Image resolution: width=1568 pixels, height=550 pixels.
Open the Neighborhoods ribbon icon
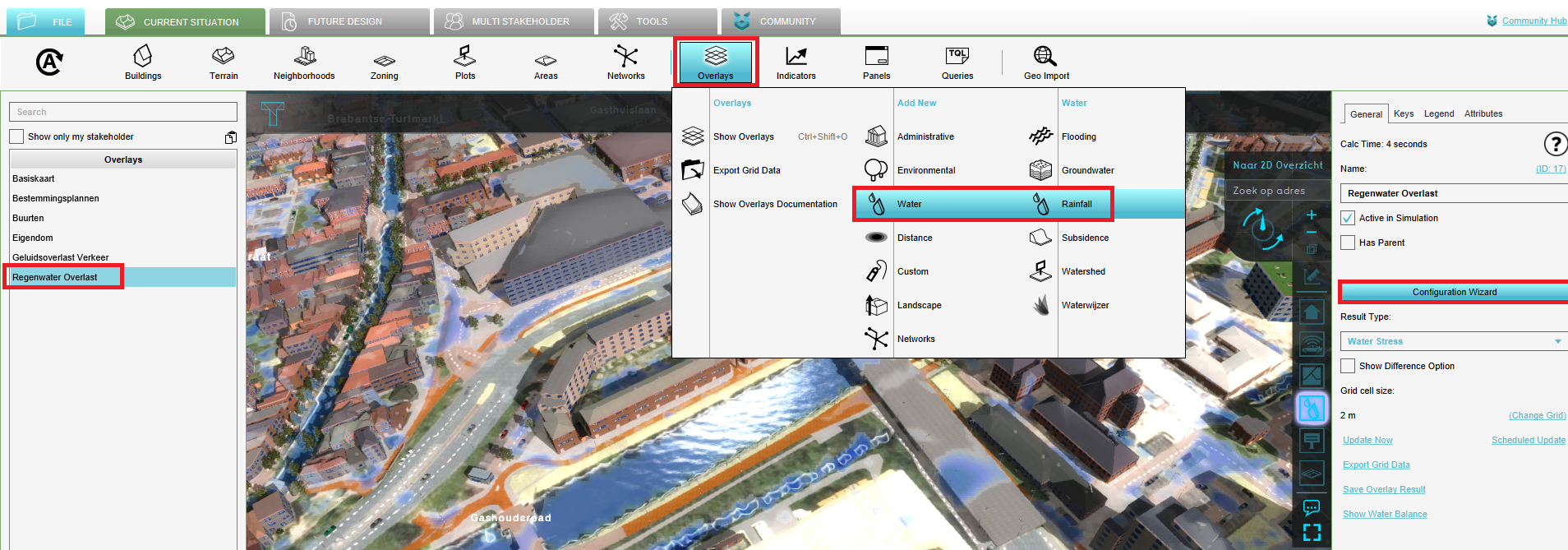coord(304,62)
